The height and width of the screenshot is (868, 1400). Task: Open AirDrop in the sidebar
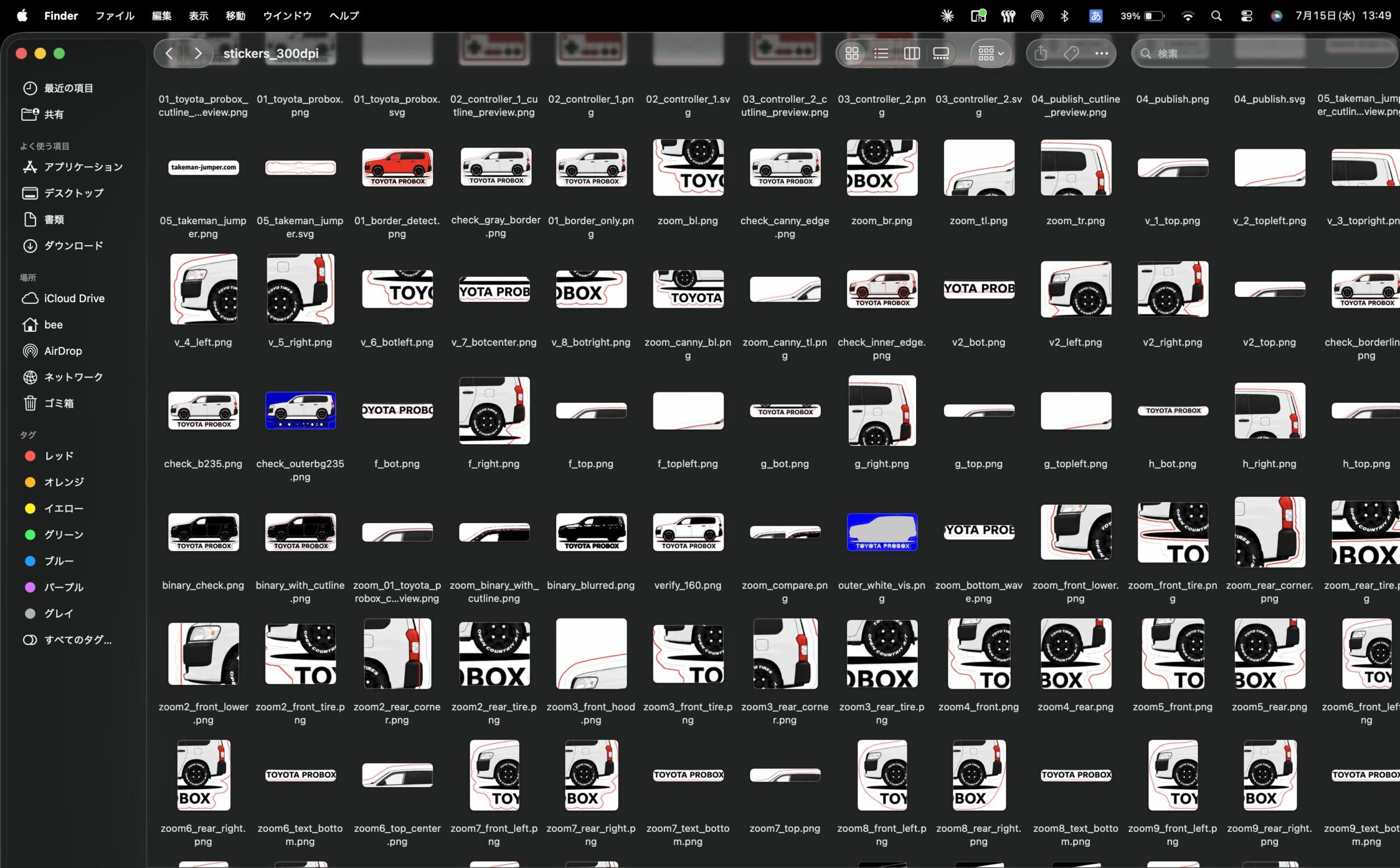pos(62,351)
